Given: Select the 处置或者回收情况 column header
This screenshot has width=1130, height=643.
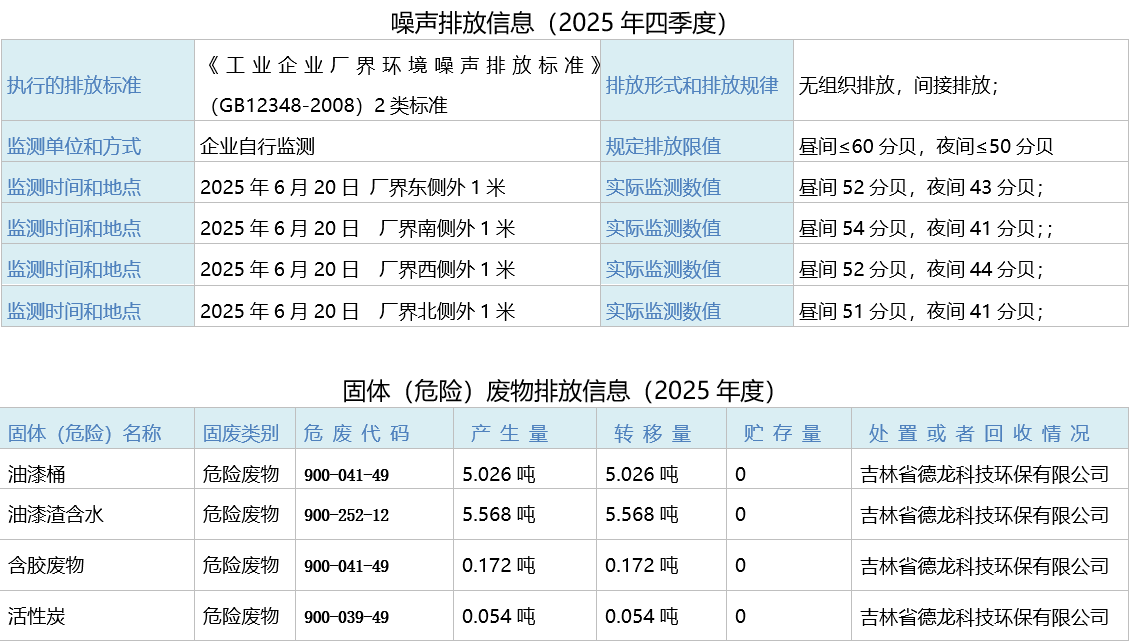Looking at the screenshot, I should (x=979, y=433).
